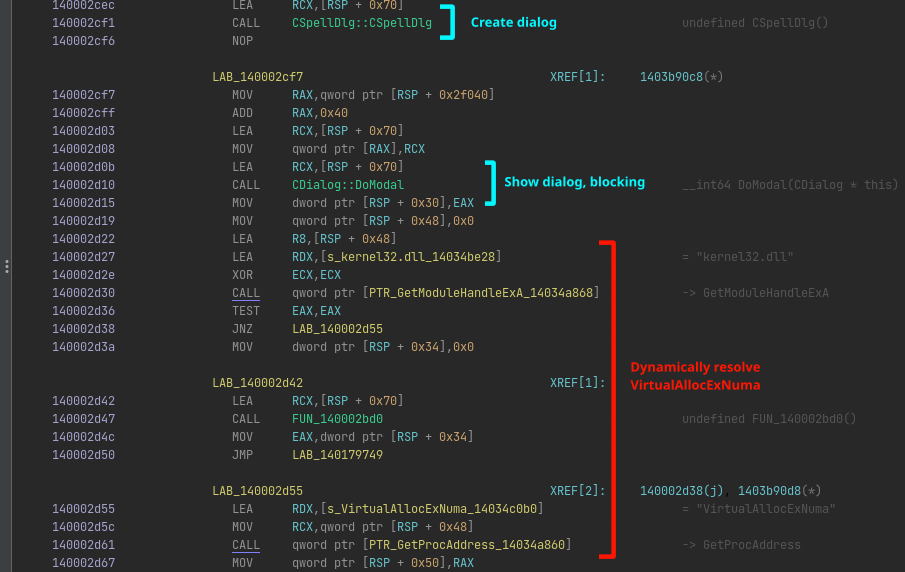Viewport: 905px width, 572px height.
Task: Click the undefined FUN_140002bd0() signature comment
Action: pyautogui.click(x=769, y=419)
